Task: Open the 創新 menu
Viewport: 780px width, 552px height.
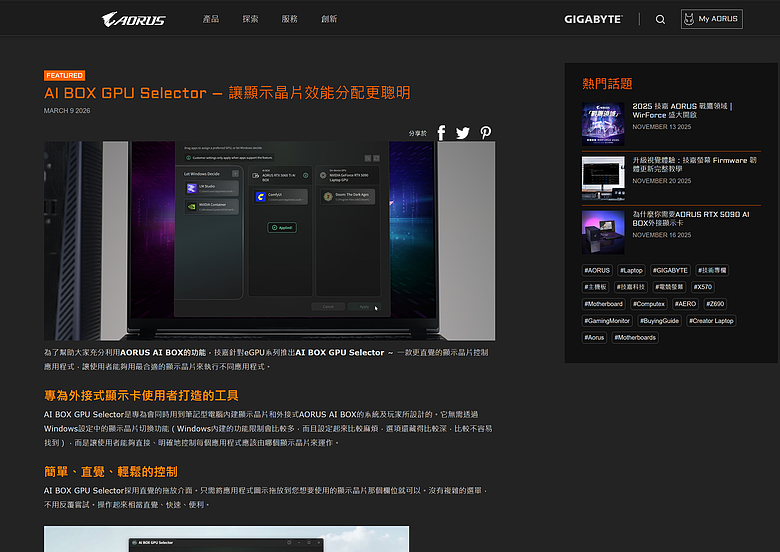Action: 329,19
